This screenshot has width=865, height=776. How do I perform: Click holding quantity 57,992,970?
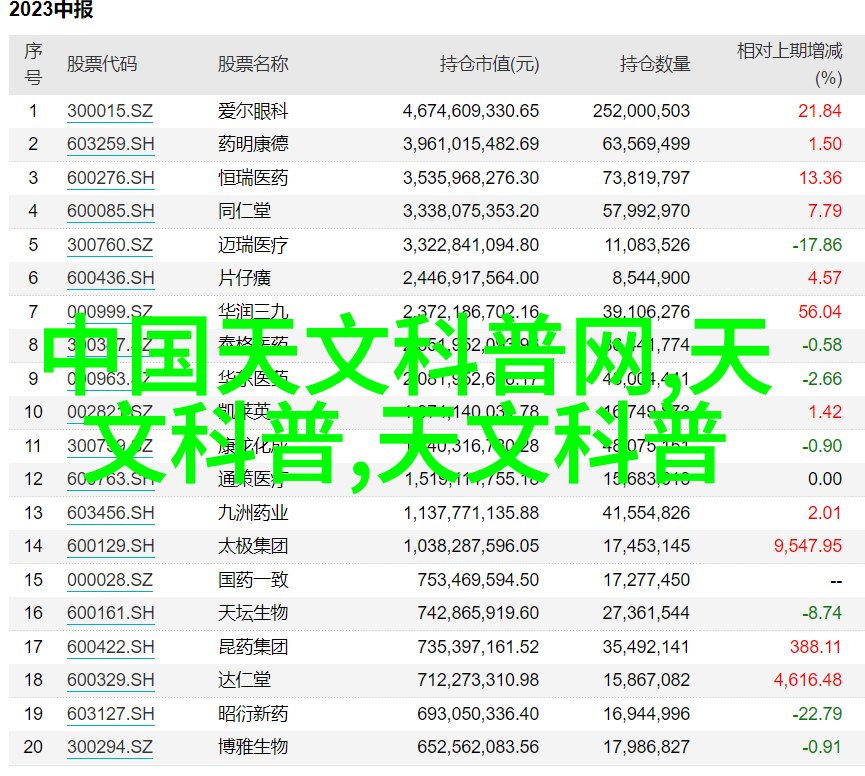(646, 211)
